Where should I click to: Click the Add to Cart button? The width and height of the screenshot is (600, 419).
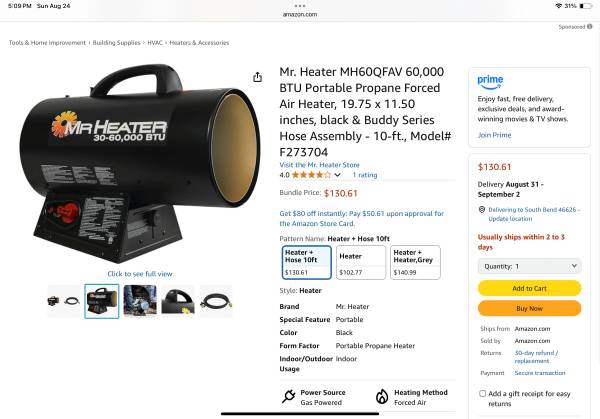pyautogui.click(x=530, y=288)
